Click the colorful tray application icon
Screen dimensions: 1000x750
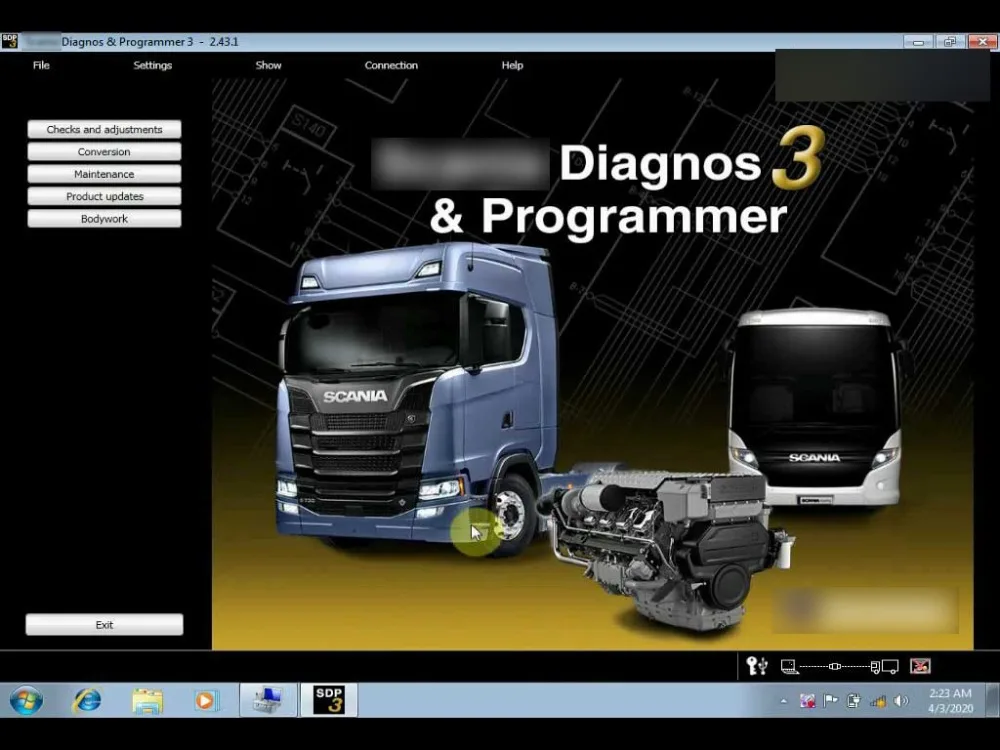click(807, 702)
